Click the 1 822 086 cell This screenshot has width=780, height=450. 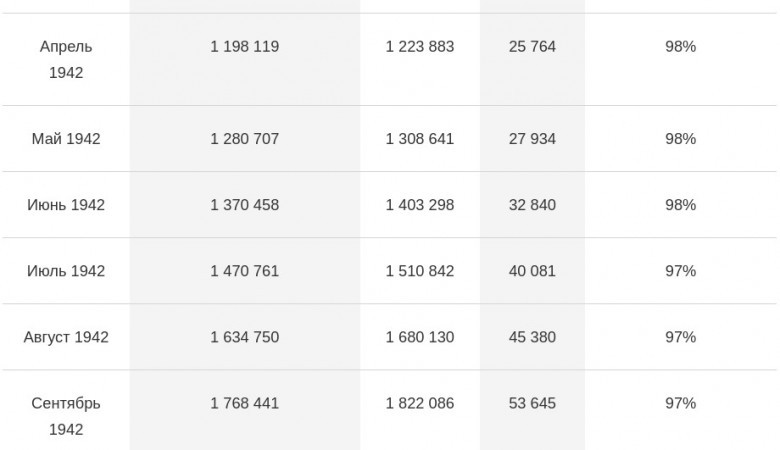tap(420, 403)
